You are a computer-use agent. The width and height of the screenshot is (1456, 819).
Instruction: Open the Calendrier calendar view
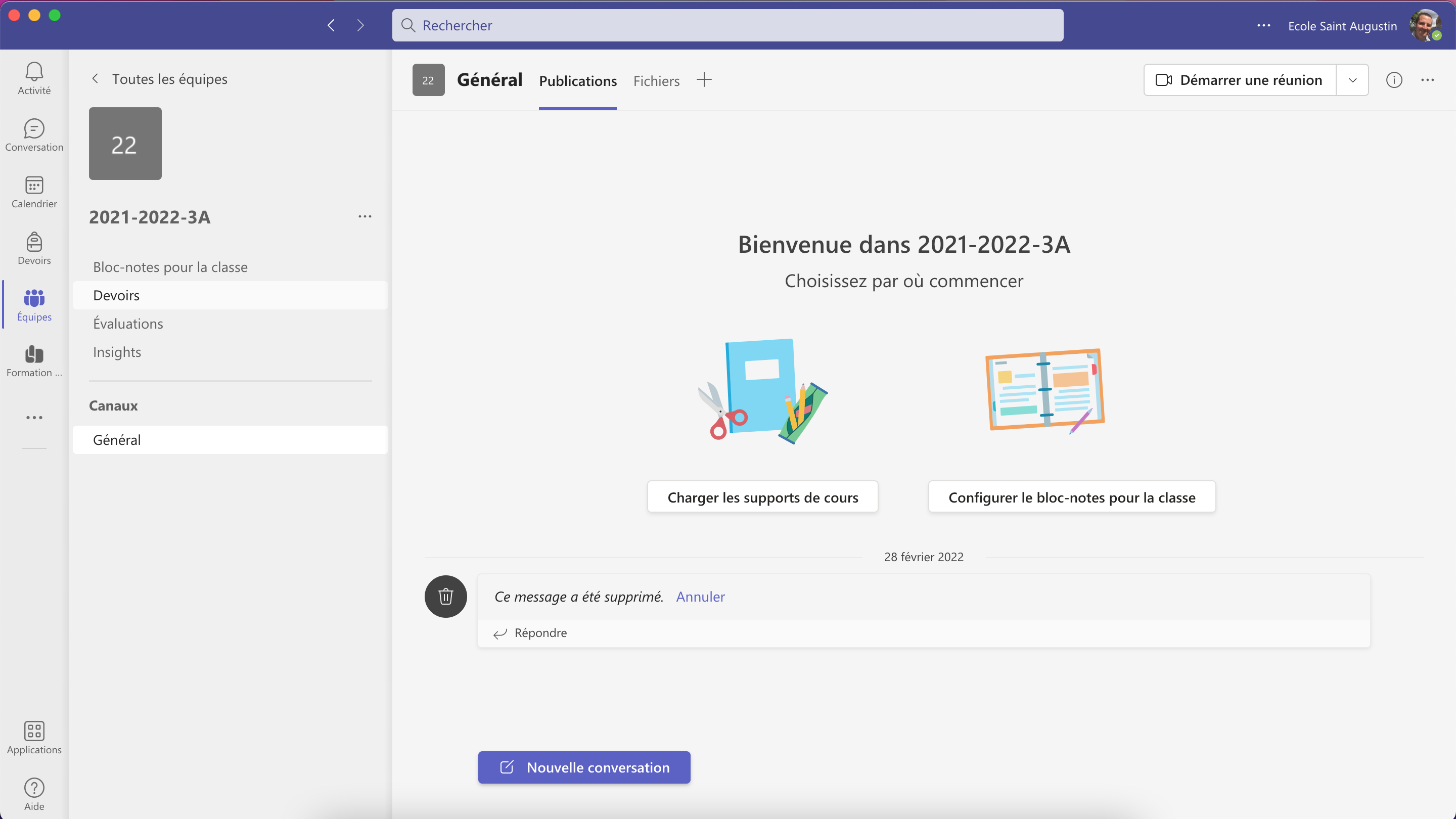coord(34,191)
